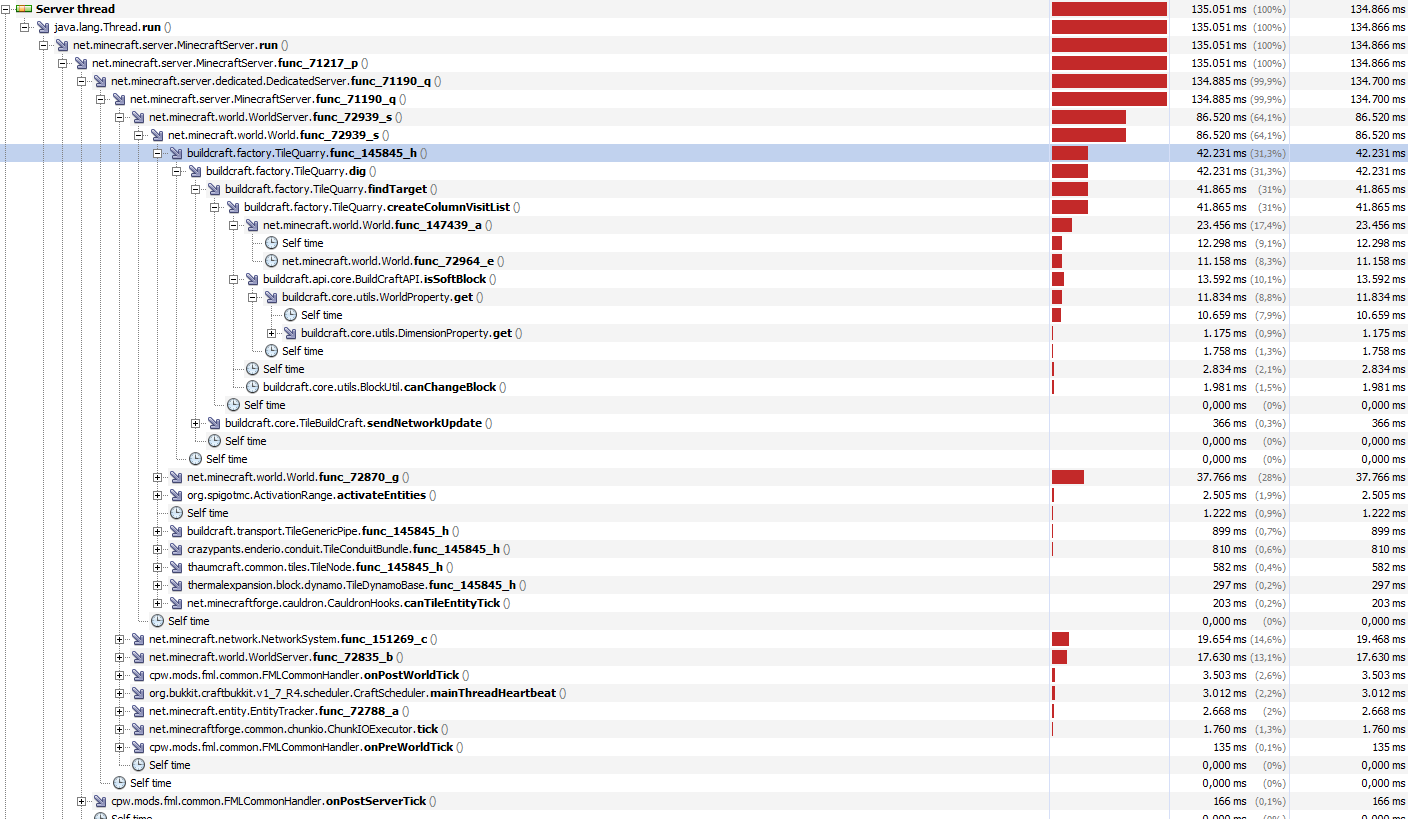This screenshot has width=1408, height=819.
Task: Click clock icon of Self time 1.222 ms row
Action: pos(176,513)
